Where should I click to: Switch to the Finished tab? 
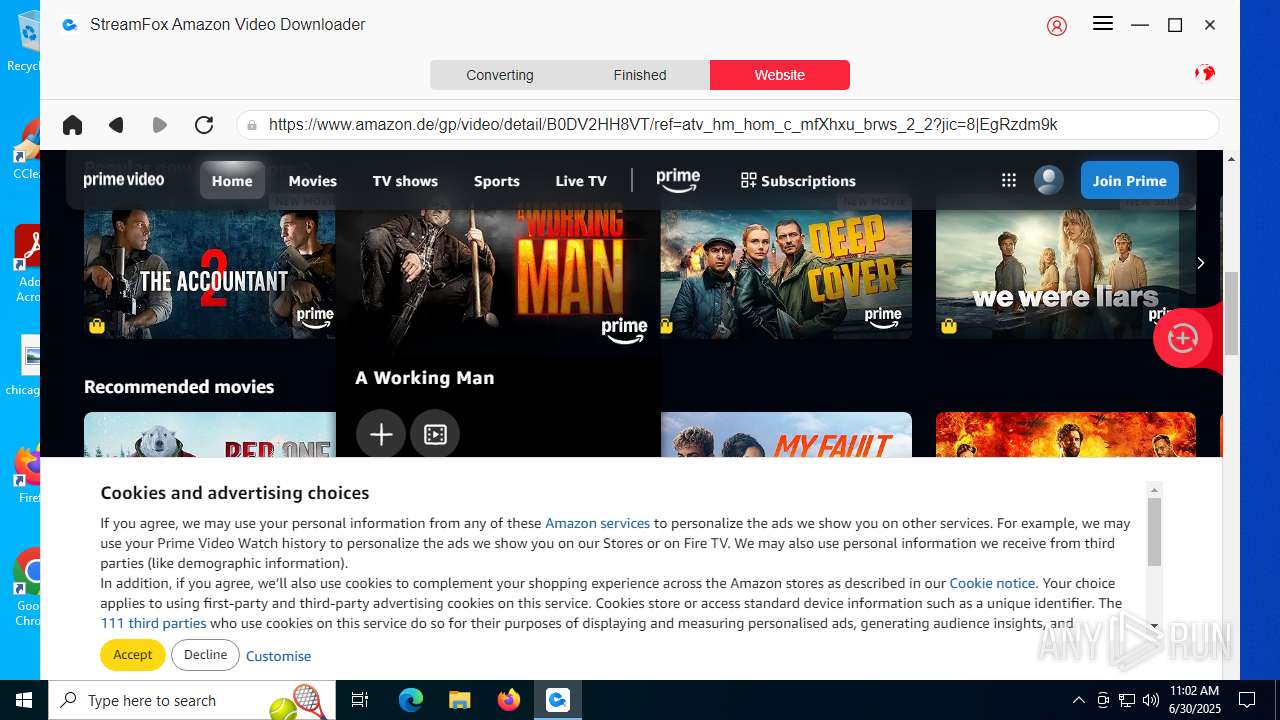tap(640, 75)
